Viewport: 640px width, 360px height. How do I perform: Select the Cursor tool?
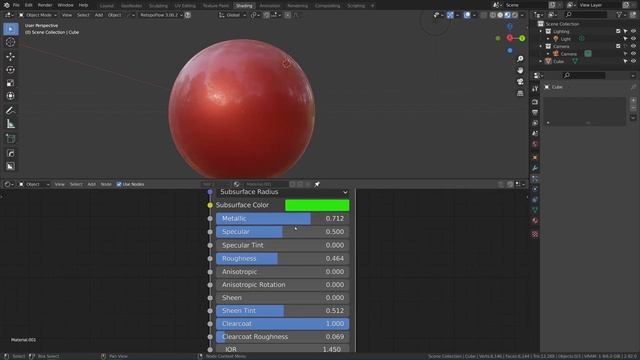click(x=11, y=42)
